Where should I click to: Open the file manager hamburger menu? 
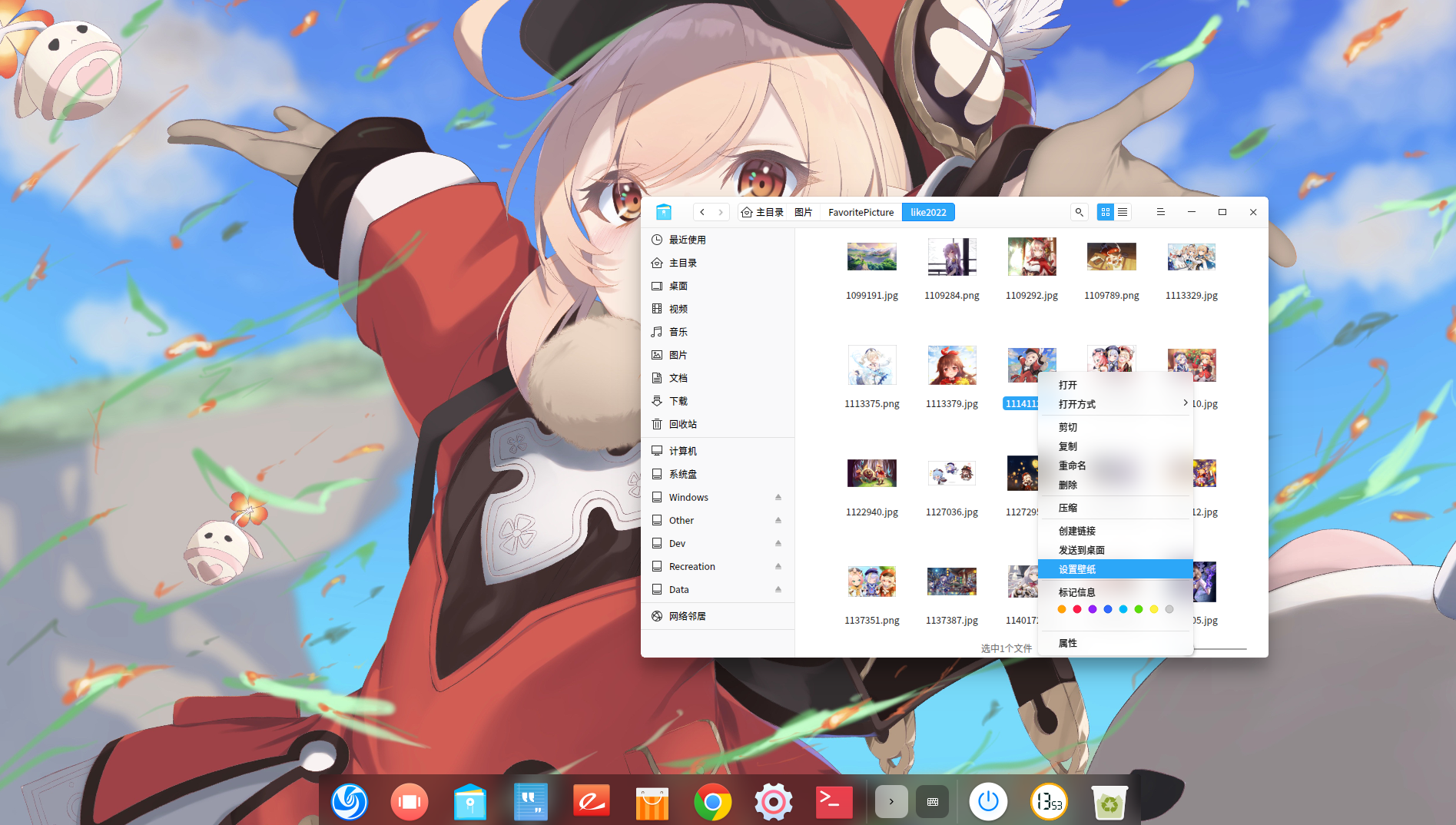(x=1160, y=212)
